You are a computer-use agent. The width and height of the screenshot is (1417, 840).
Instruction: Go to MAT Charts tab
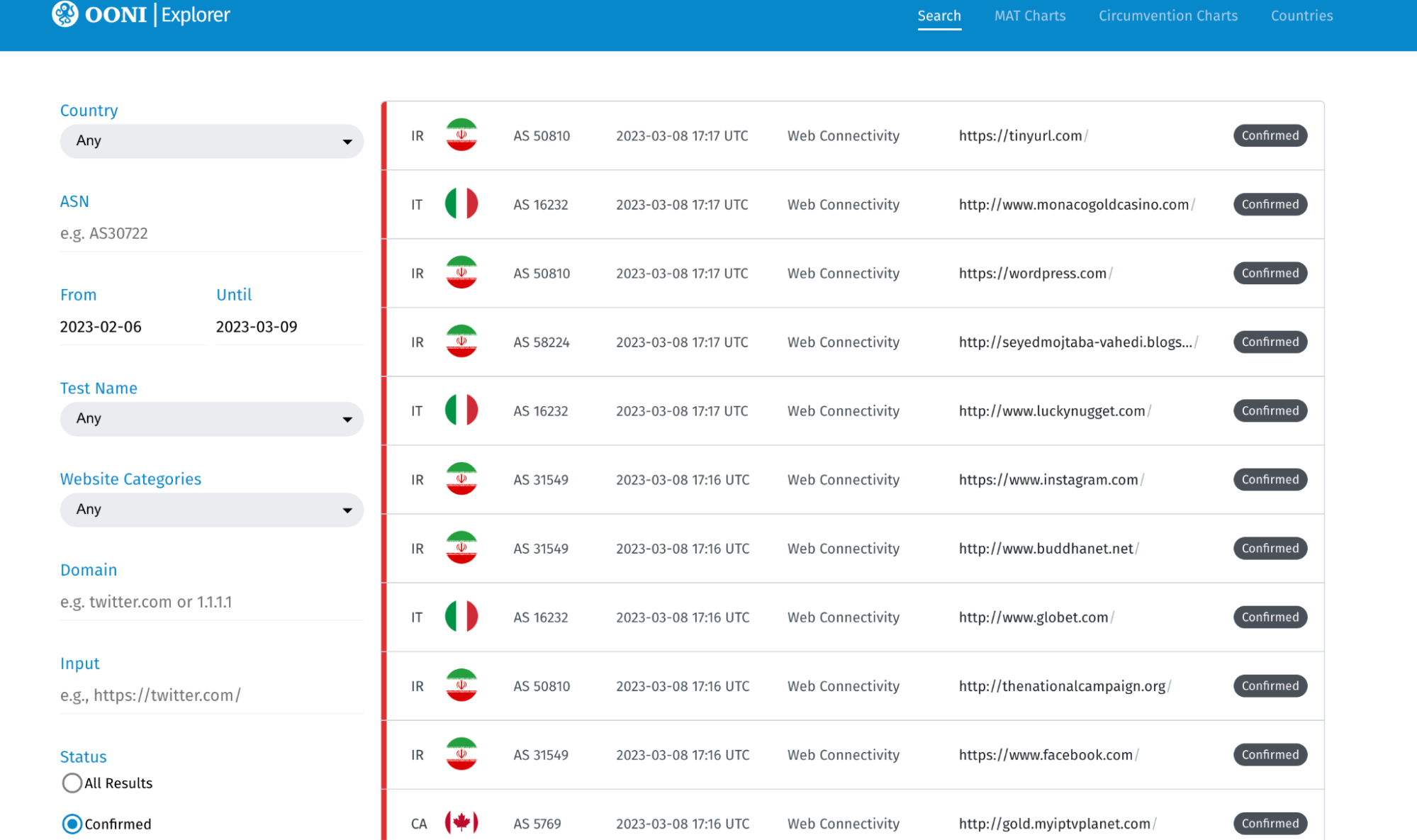click(x=1029, y=16)
